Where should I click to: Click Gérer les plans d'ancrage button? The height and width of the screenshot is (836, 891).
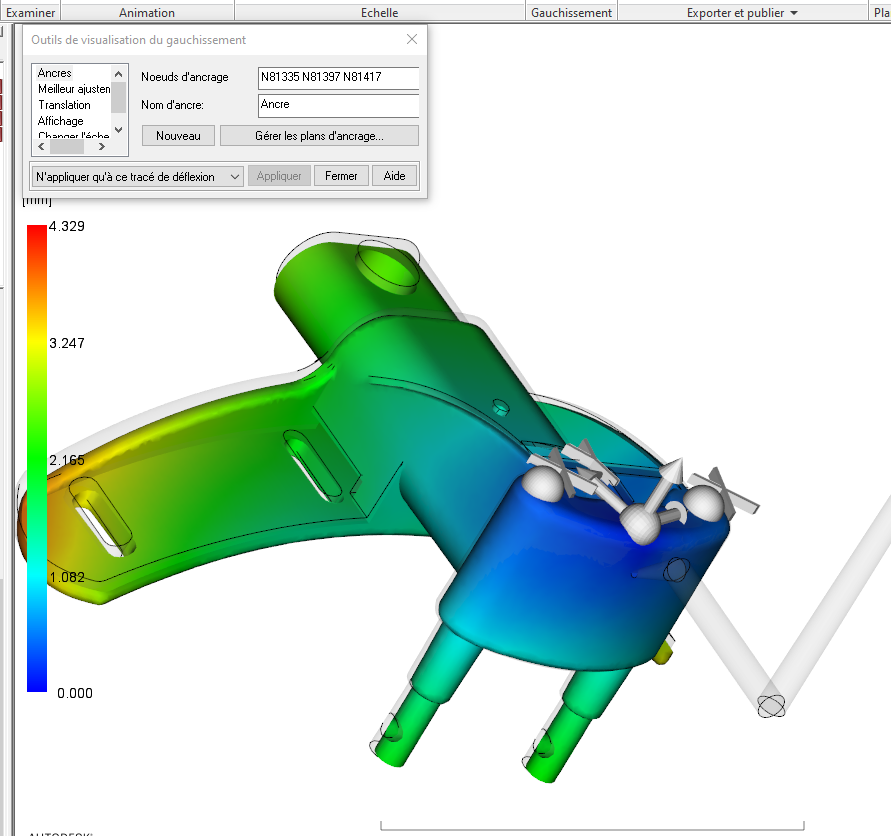(x=319, y=136)
